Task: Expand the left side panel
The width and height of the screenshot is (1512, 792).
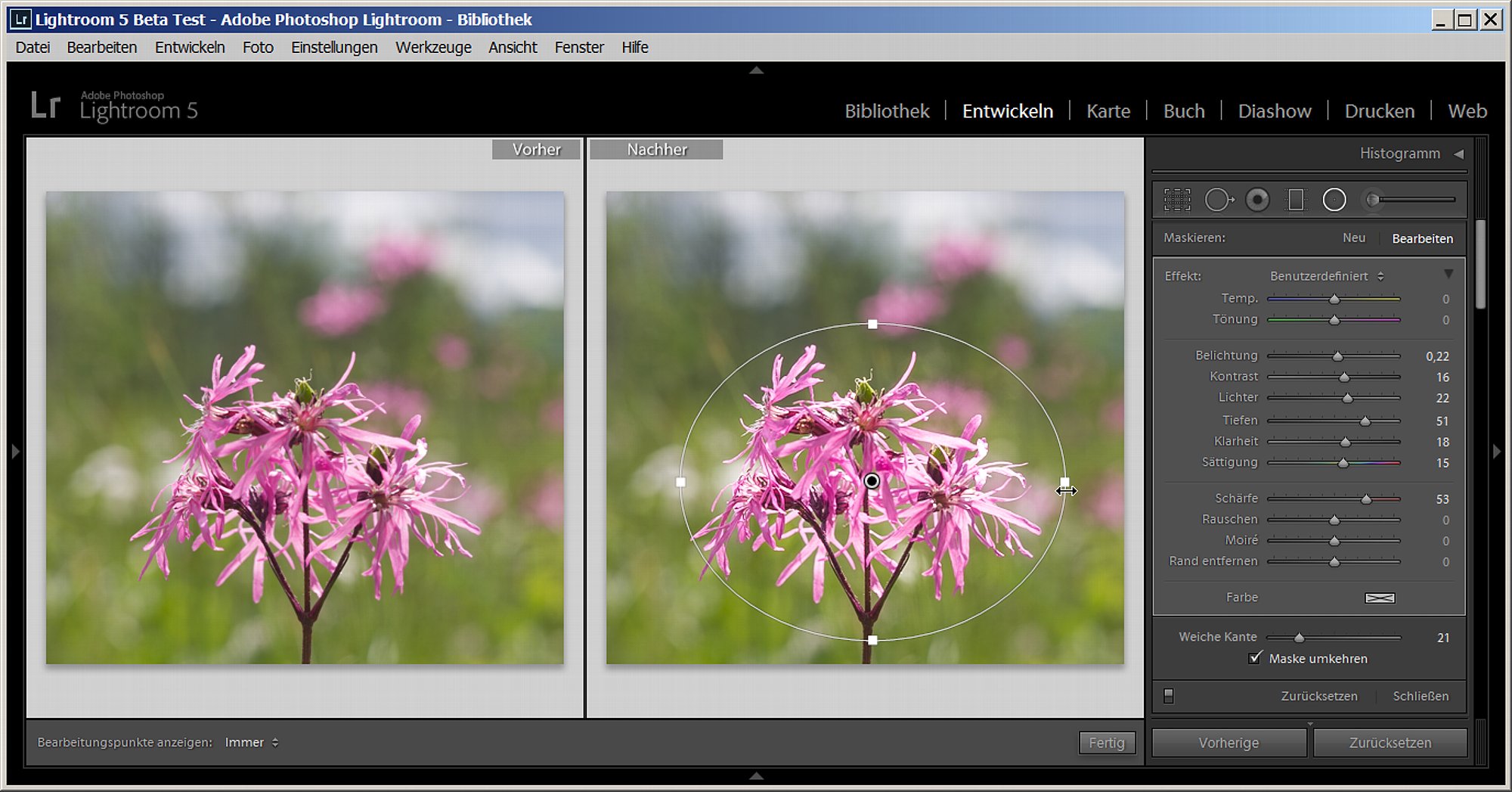Action: coord(15,452)
